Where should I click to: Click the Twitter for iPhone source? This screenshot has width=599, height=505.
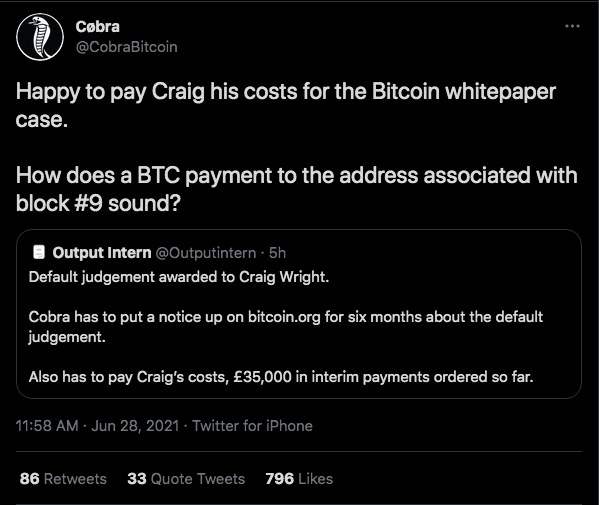coord(252,426)
